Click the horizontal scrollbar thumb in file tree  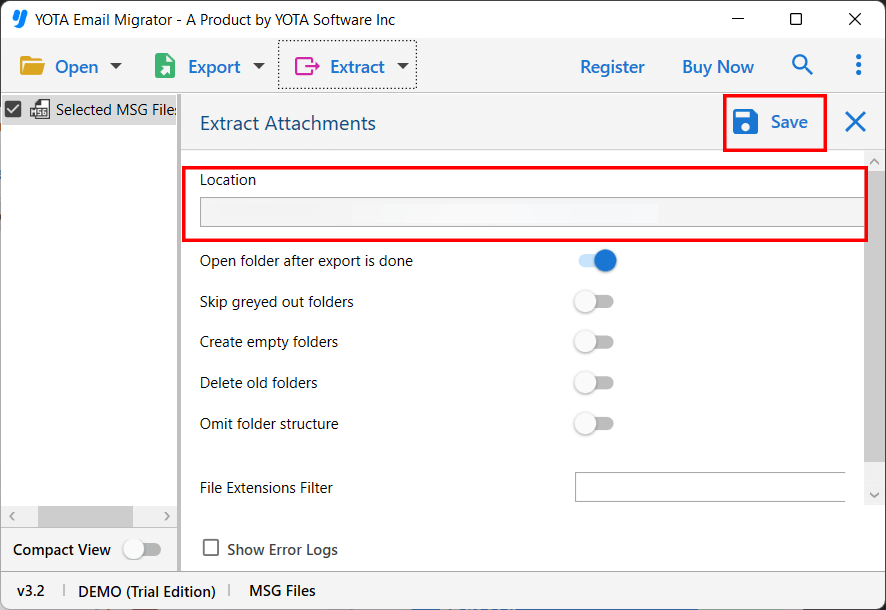[x=85, y=516]
